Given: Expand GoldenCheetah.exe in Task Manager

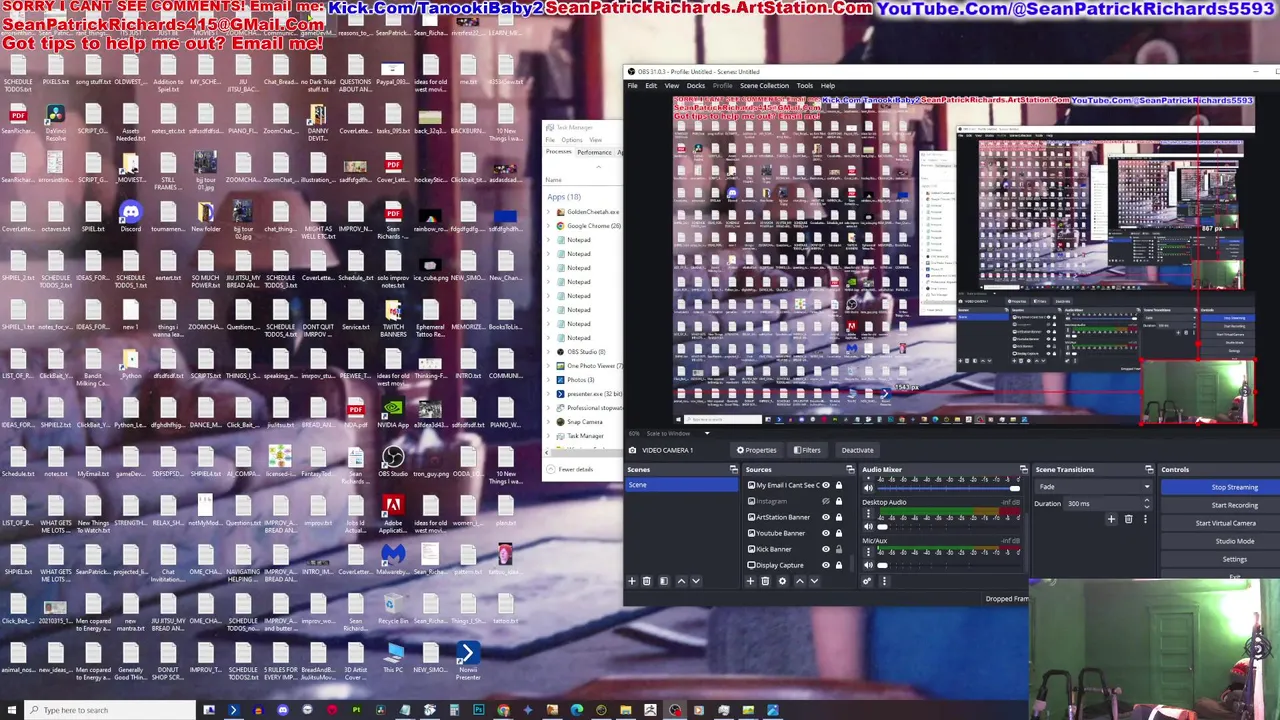Looking at the screenshot, I should point(550,212).
